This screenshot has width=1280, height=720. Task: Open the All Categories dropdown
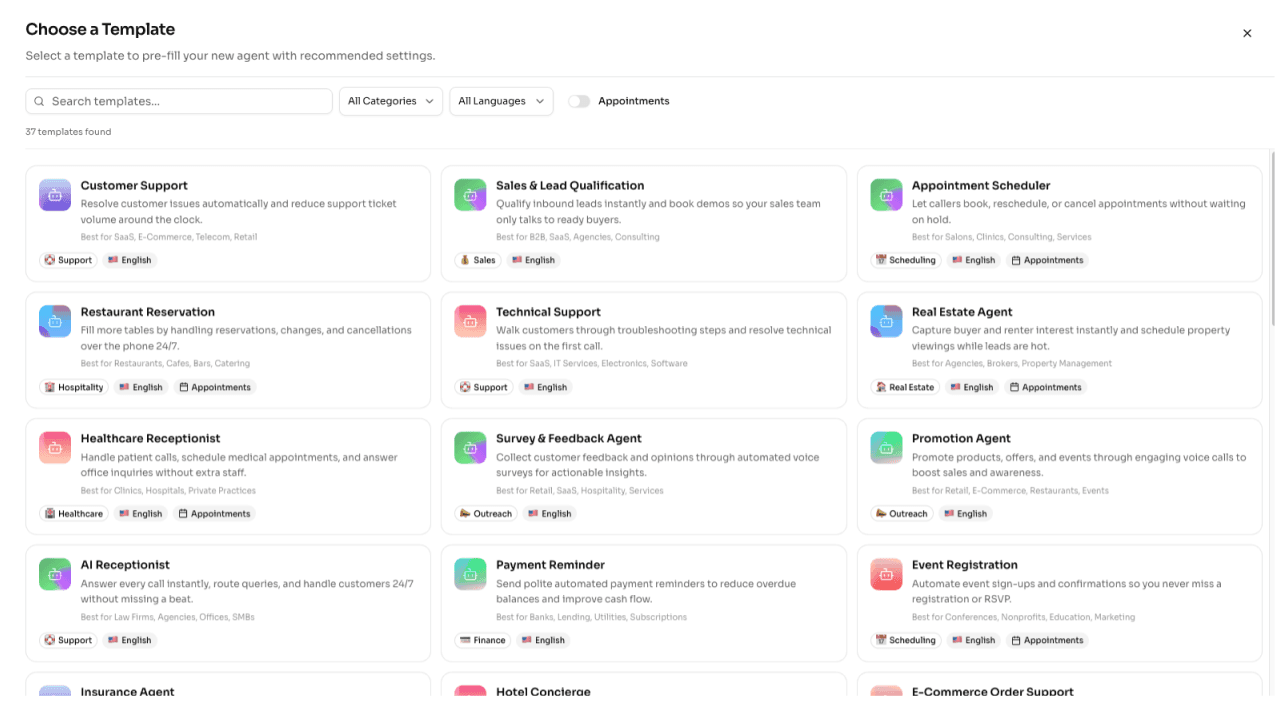click(x=391, y=101)
